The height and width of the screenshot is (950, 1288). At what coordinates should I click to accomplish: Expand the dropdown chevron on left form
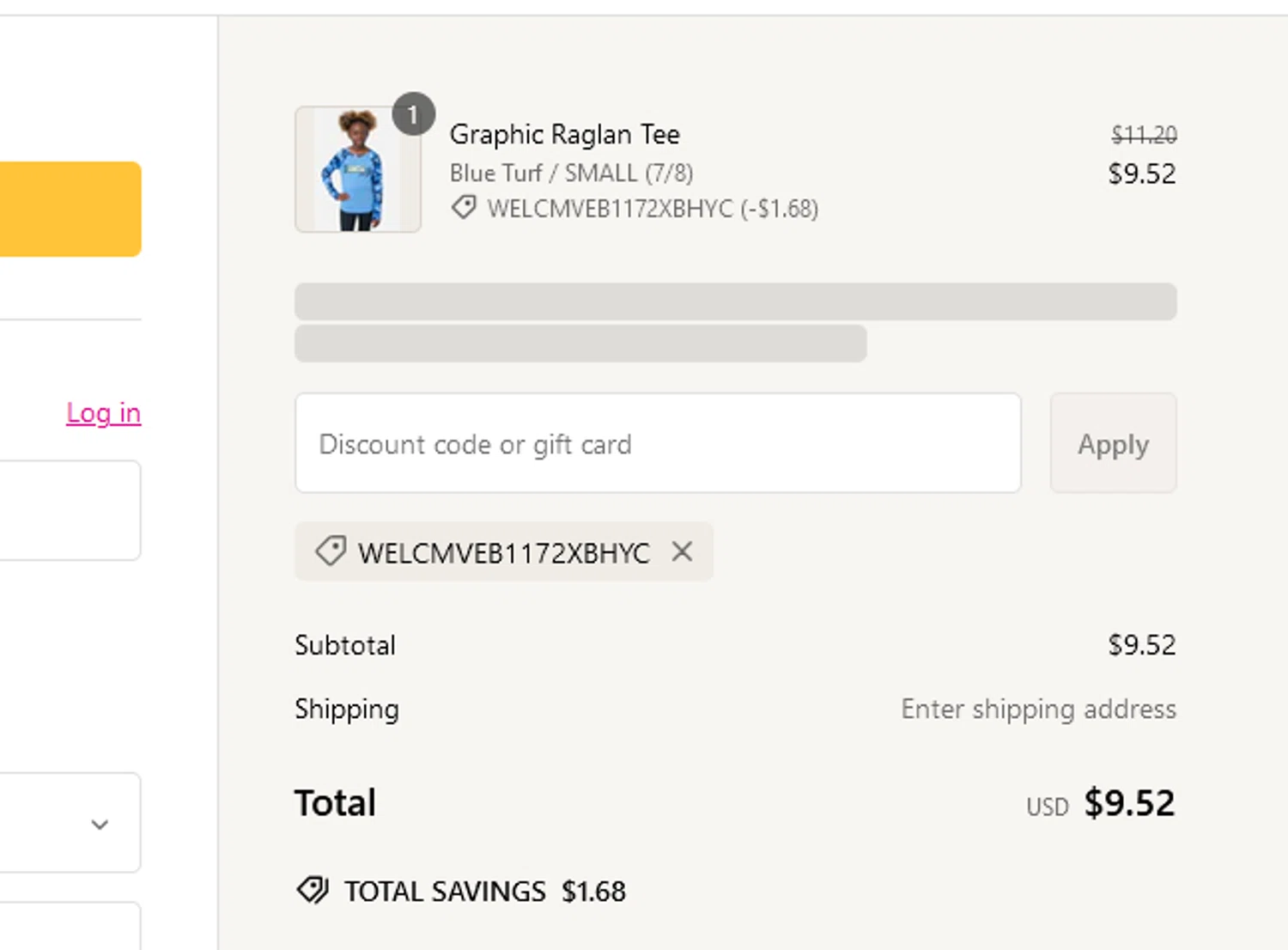tap(100, 825)
